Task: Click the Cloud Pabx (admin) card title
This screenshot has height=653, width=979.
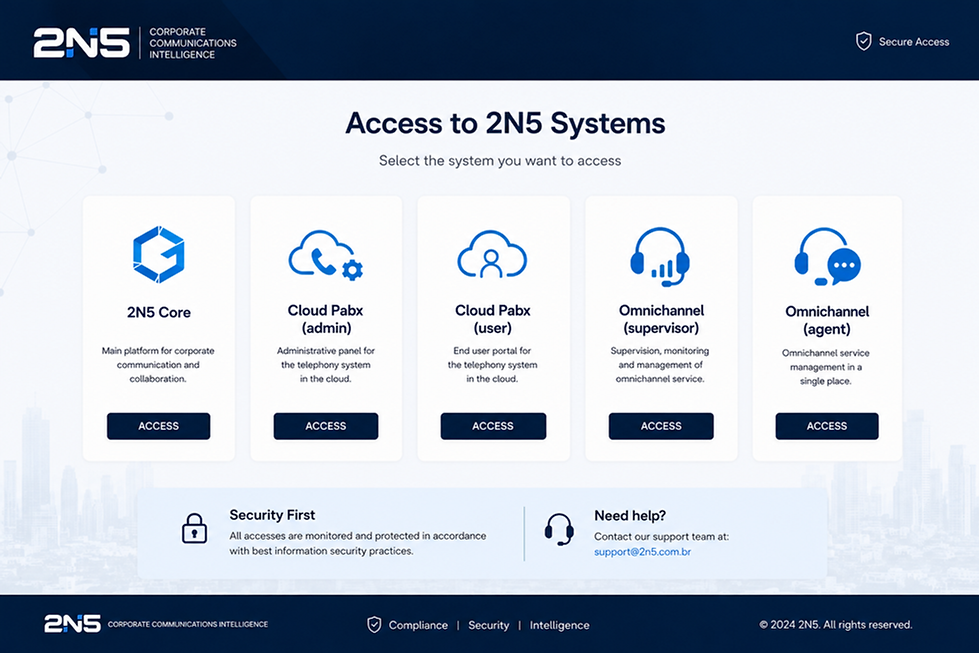Action: coord(325,319)
